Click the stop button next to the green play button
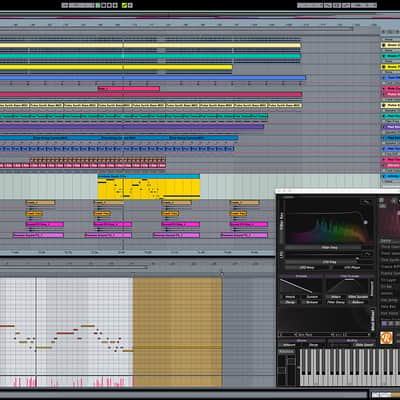 tap(103, 5)
